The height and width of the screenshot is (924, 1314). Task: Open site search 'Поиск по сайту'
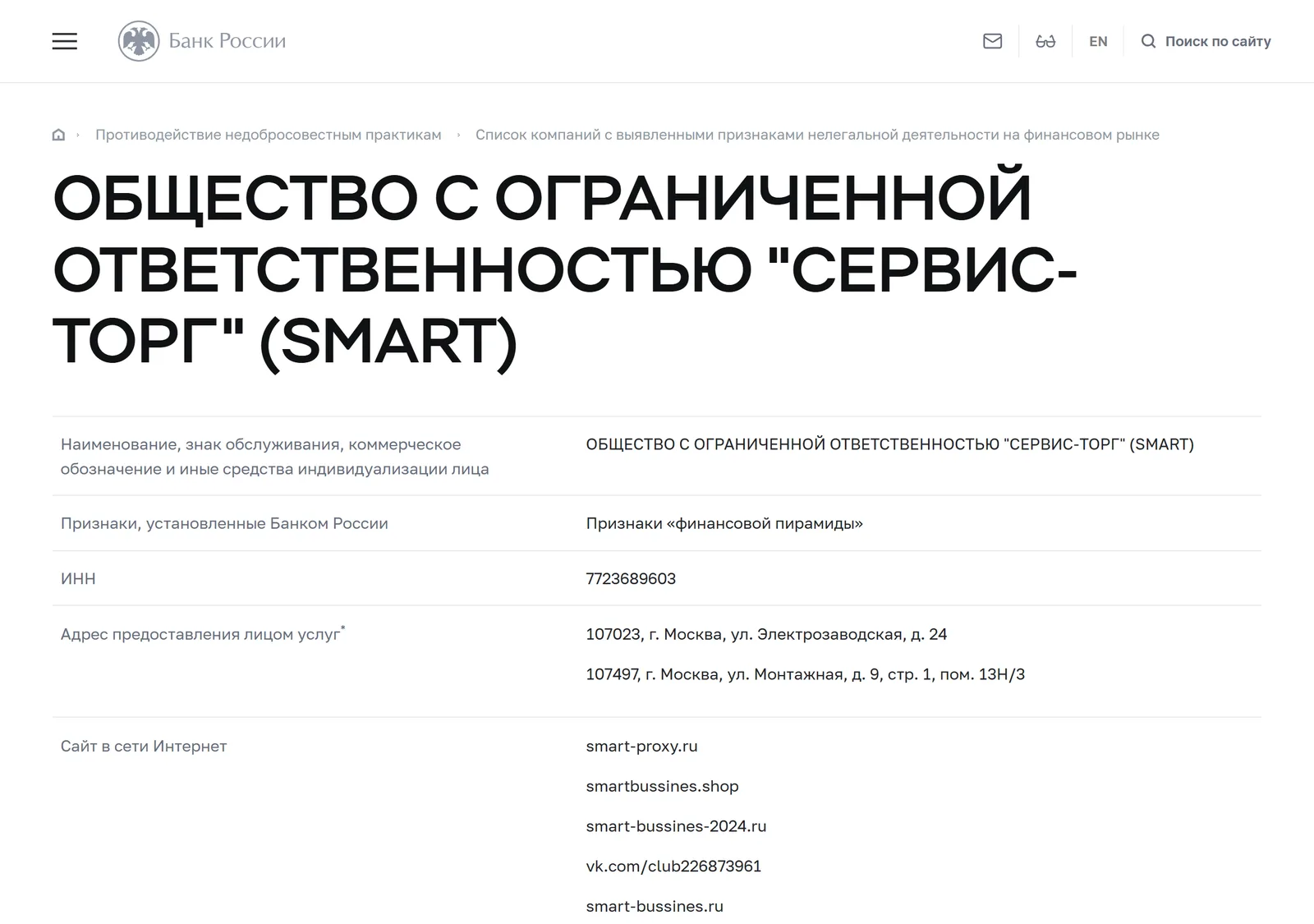pyautogui.click(x=1206, y=41)
